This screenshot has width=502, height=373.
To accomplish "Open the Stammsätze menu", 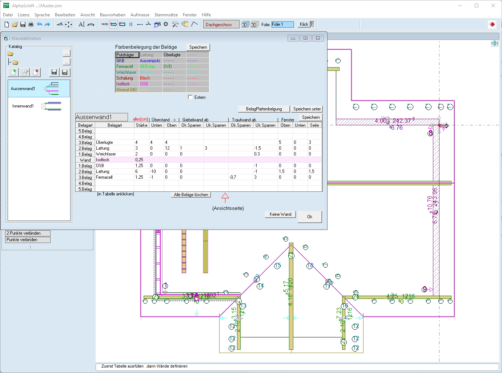I will (166, 15).
